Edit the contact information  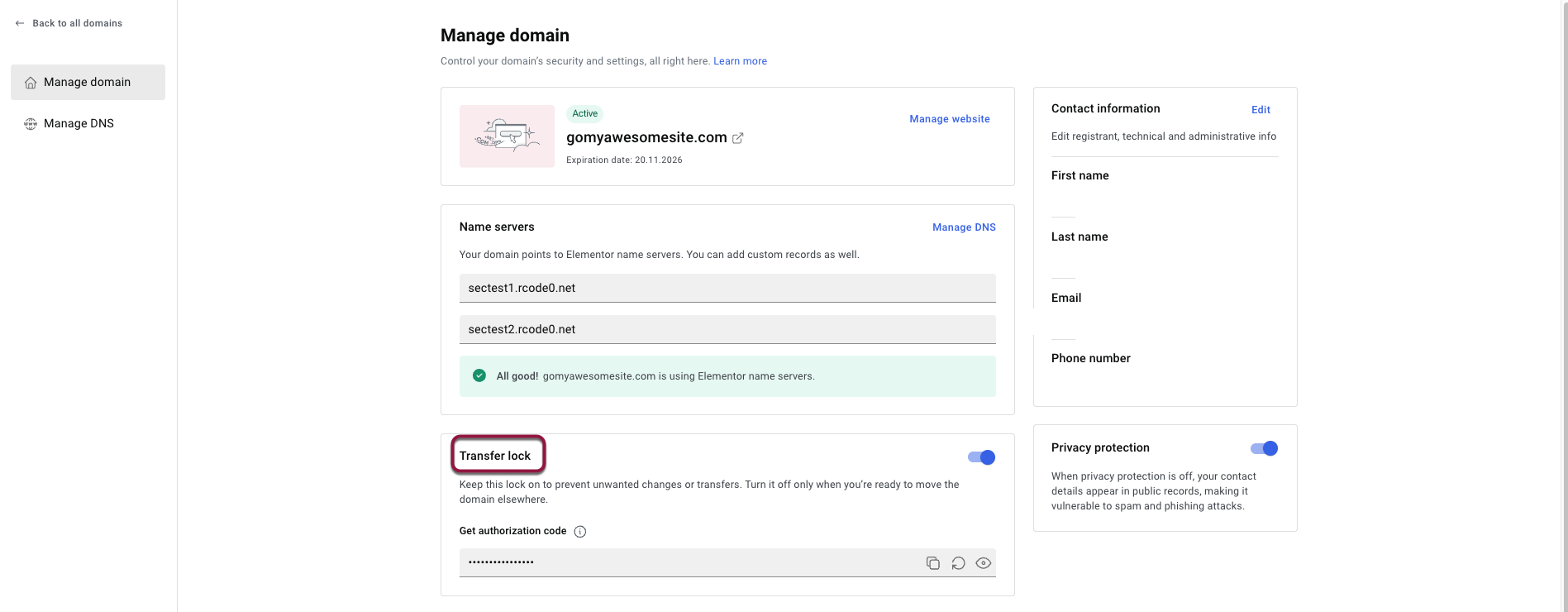pos(1261,110)
